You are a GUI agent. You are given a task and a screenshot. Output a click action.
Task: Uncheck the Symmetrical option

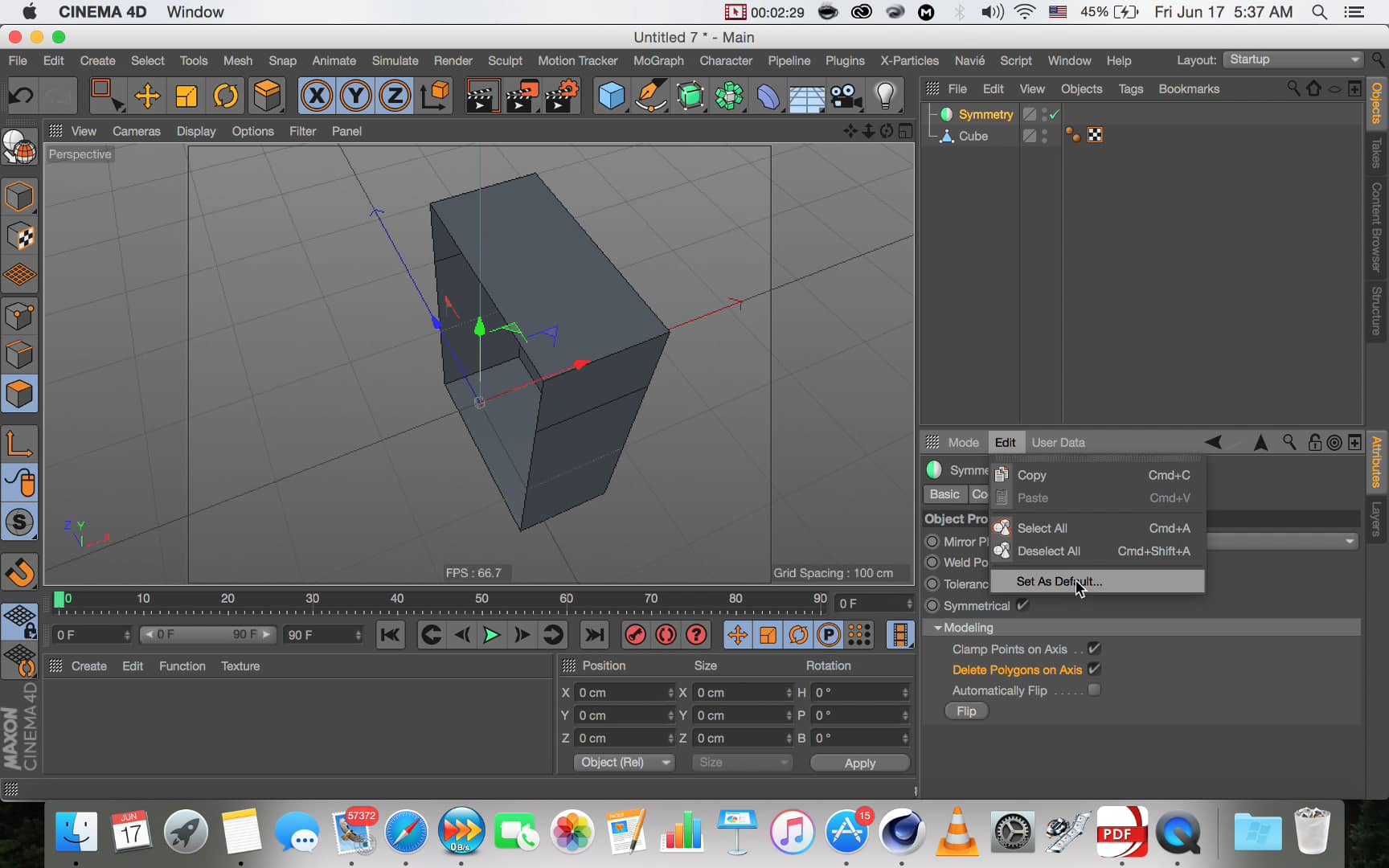coord(1022,605)
